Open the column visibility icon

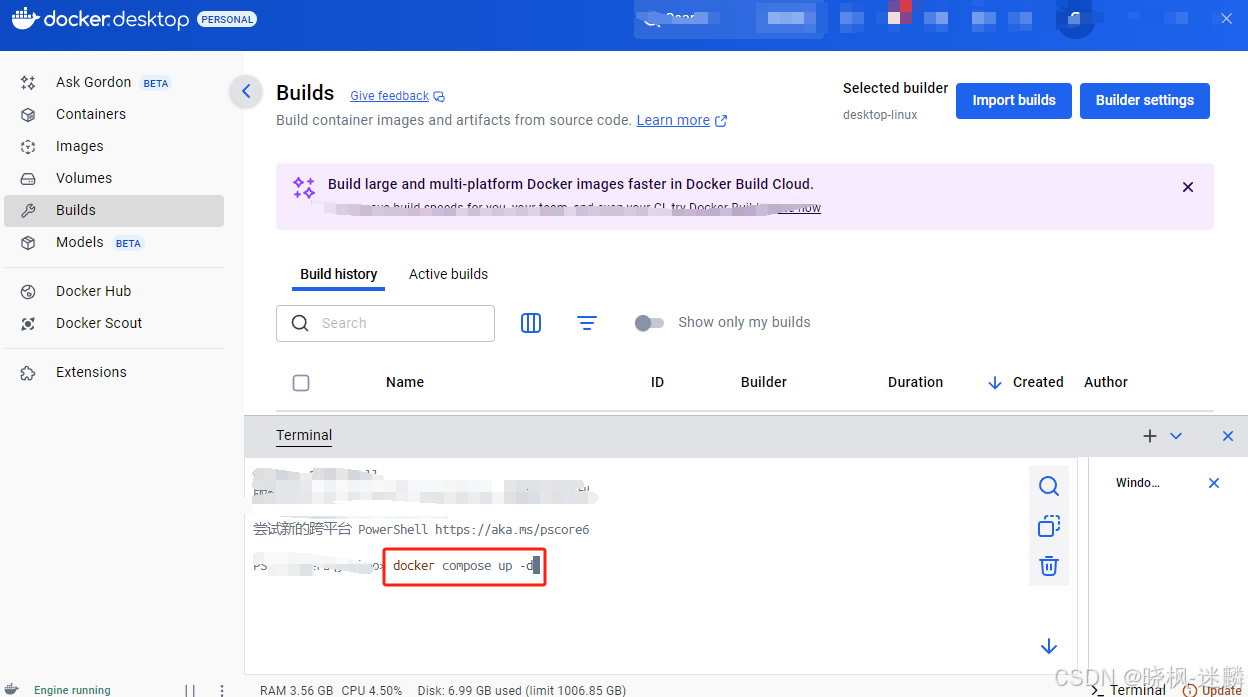coord(531,323)
